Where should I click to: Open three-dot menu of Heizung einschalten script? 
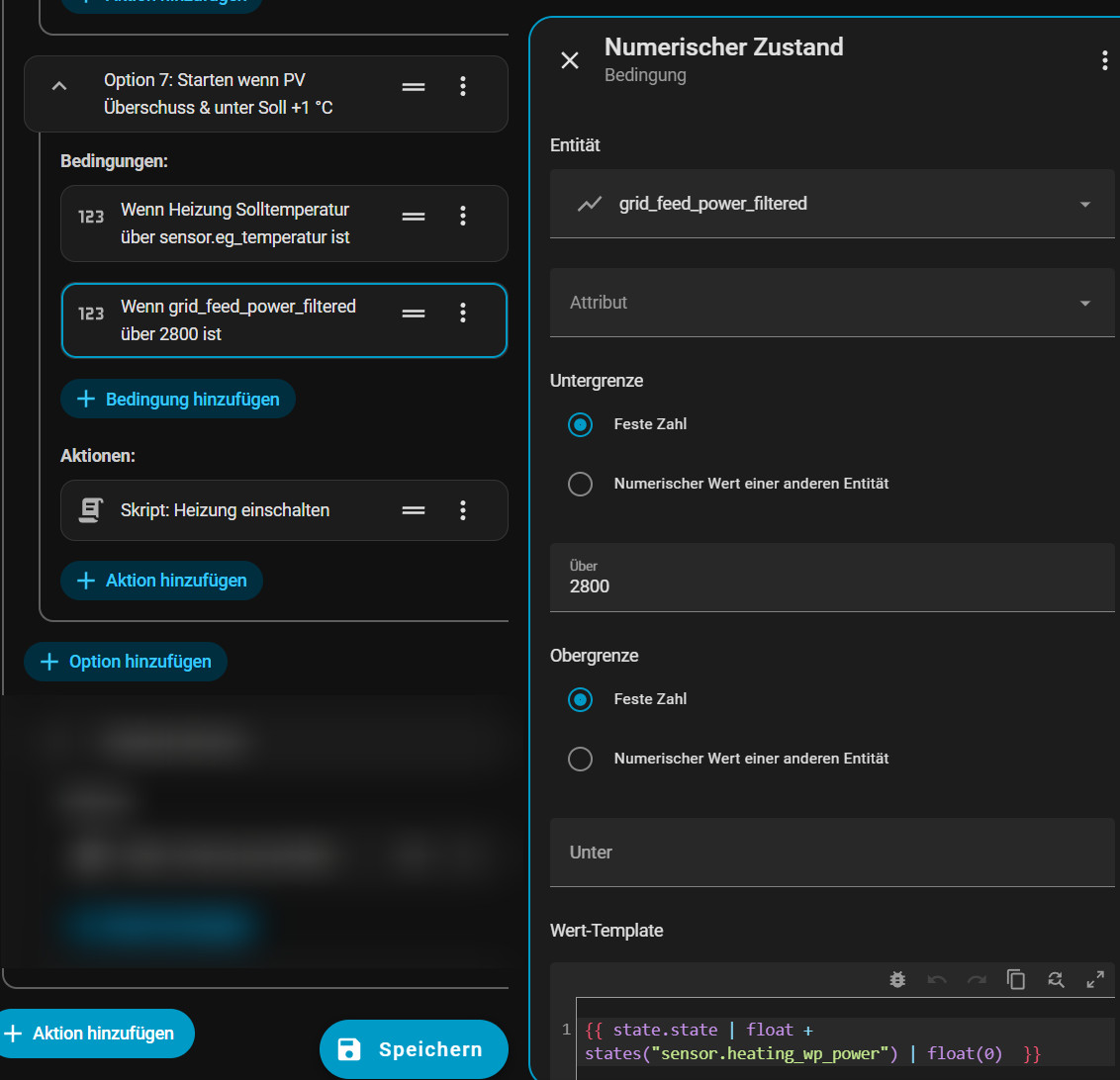462,510
